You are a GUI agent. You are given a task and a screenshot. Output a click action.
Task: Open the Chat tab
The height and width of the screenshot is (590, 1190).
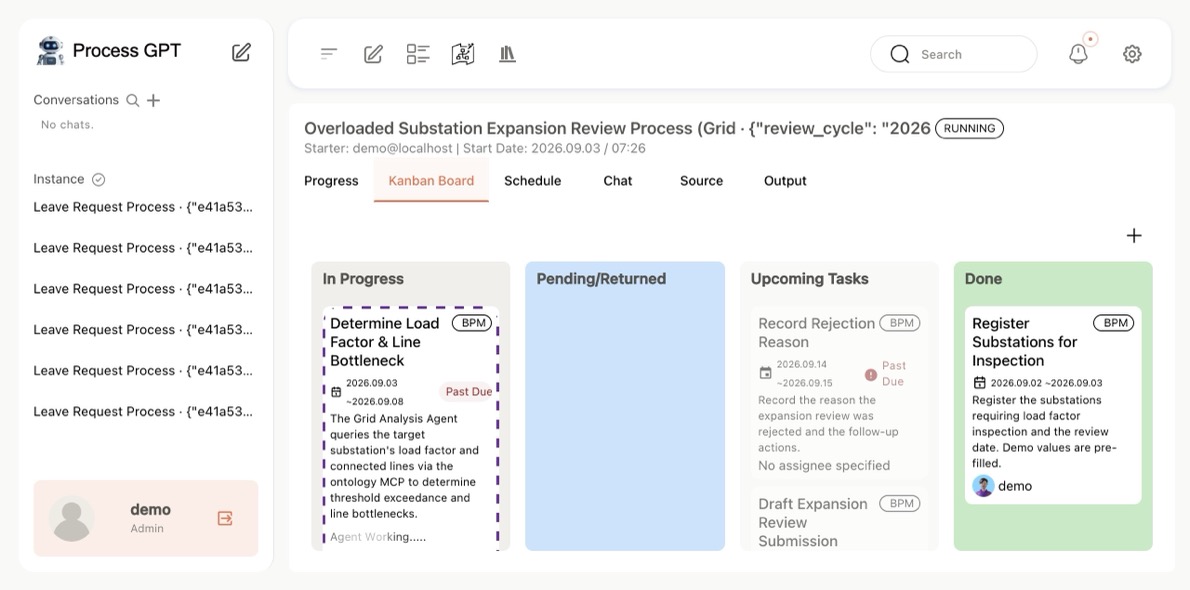pos(618,181)
